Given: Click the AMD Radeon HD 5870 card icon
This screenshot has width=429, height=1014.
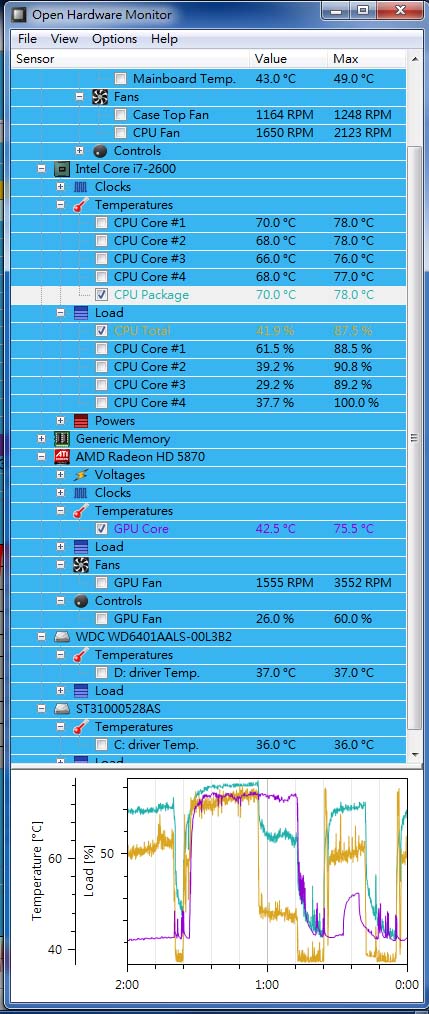Looking at the screenshot, I should click(x=62, y=457).
